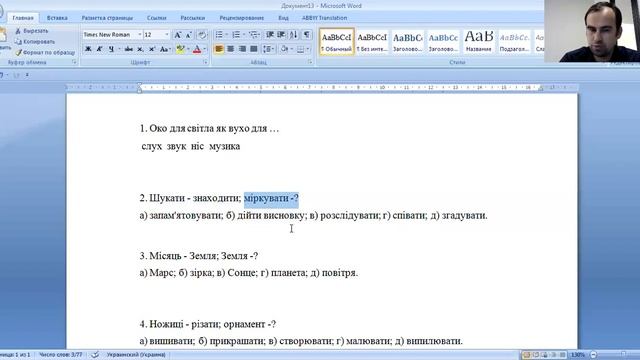Switch to the Ссылки tab

point(157,18)
